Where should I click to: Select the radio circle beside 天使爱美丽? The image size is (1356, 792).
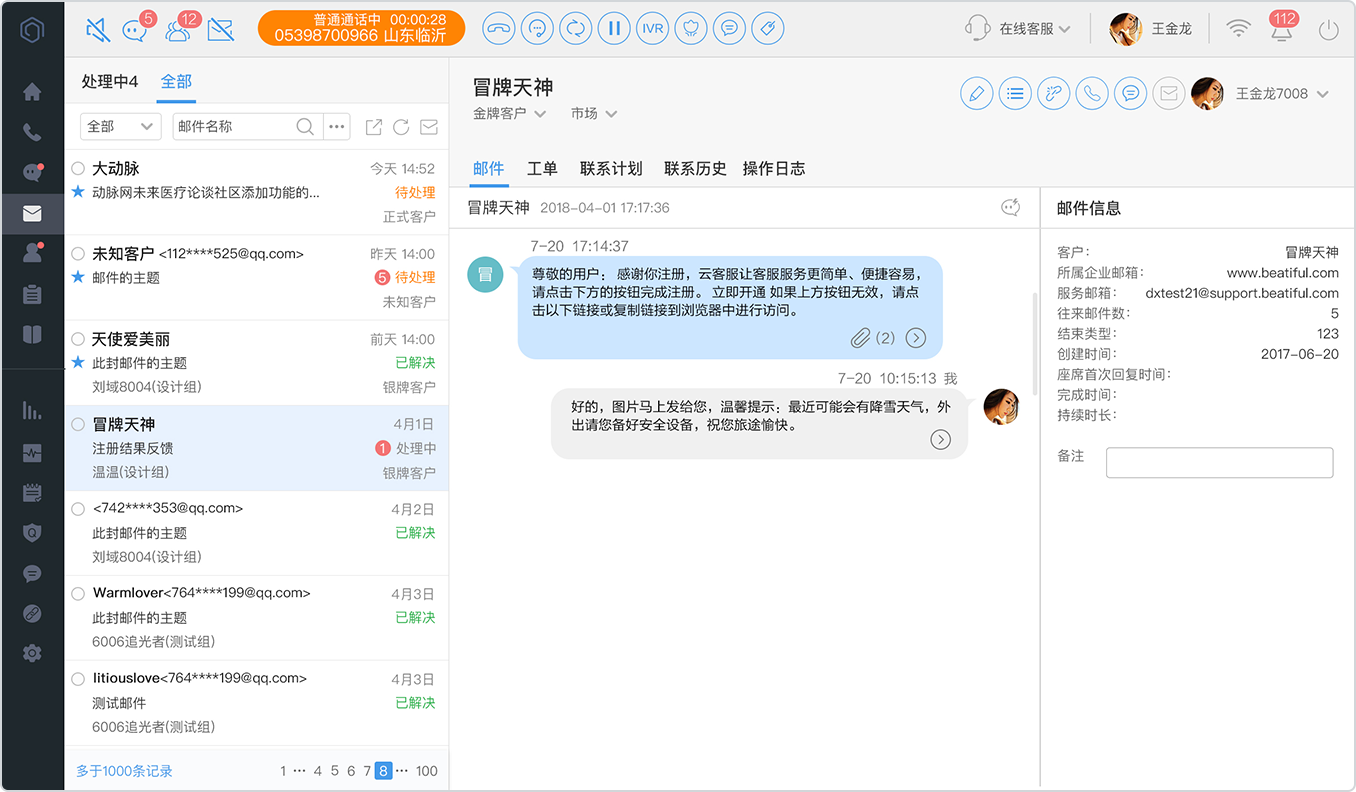coord(78,339)
